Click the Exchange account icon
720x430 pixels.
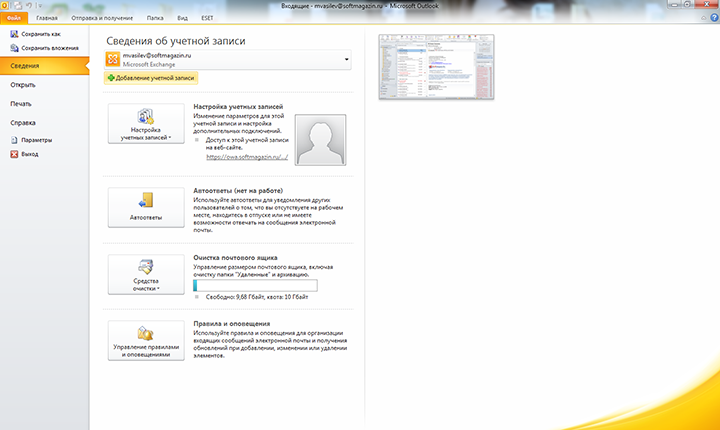[112, 60]
